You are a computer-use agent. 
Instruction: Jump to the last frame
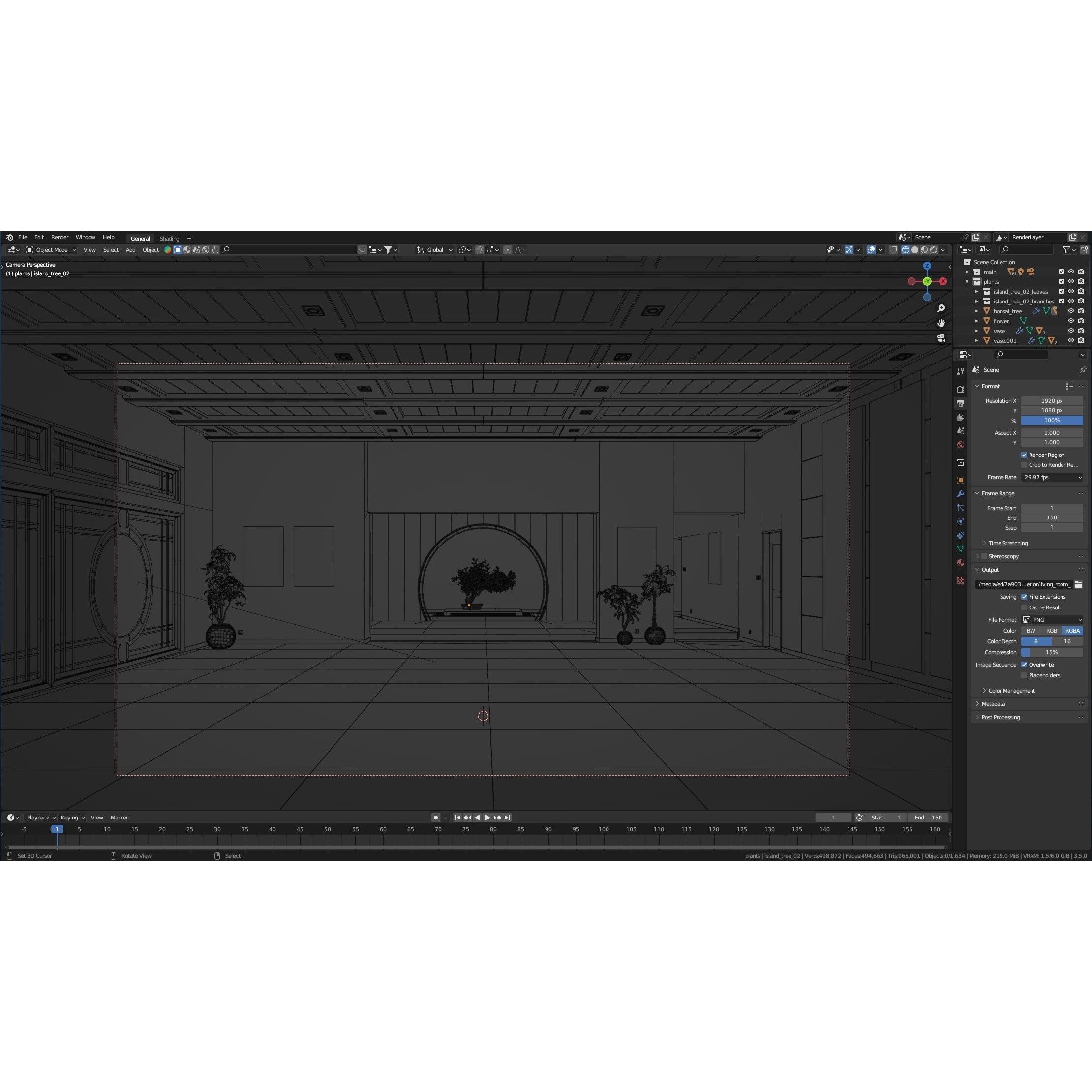point(508,818)
